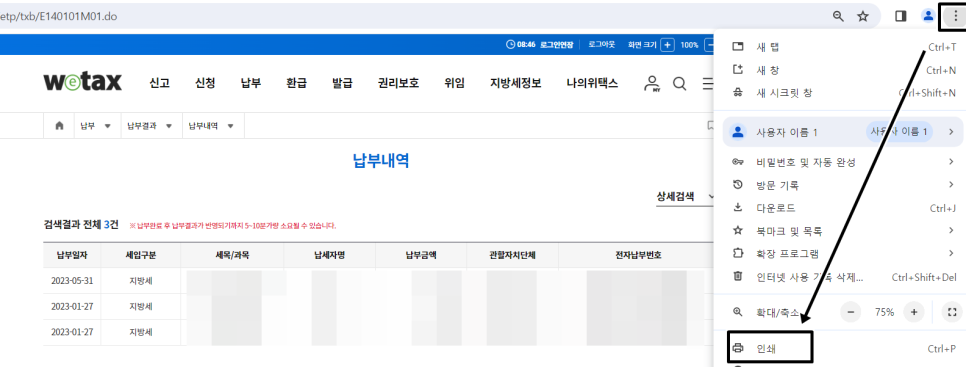This screenshot has width=966, height=367.
Task: Click the address bar URL field
Action: click(x=413, y=17)
